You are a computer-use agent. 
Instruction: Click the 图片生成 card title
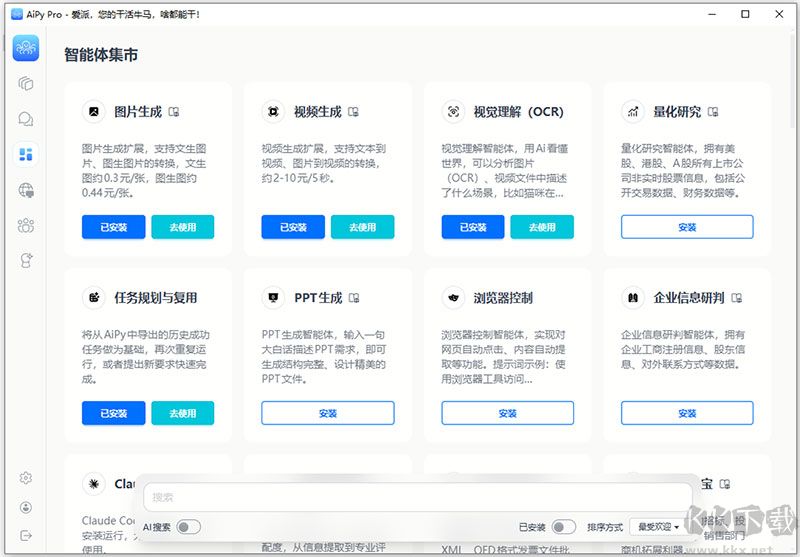(138, 112)
